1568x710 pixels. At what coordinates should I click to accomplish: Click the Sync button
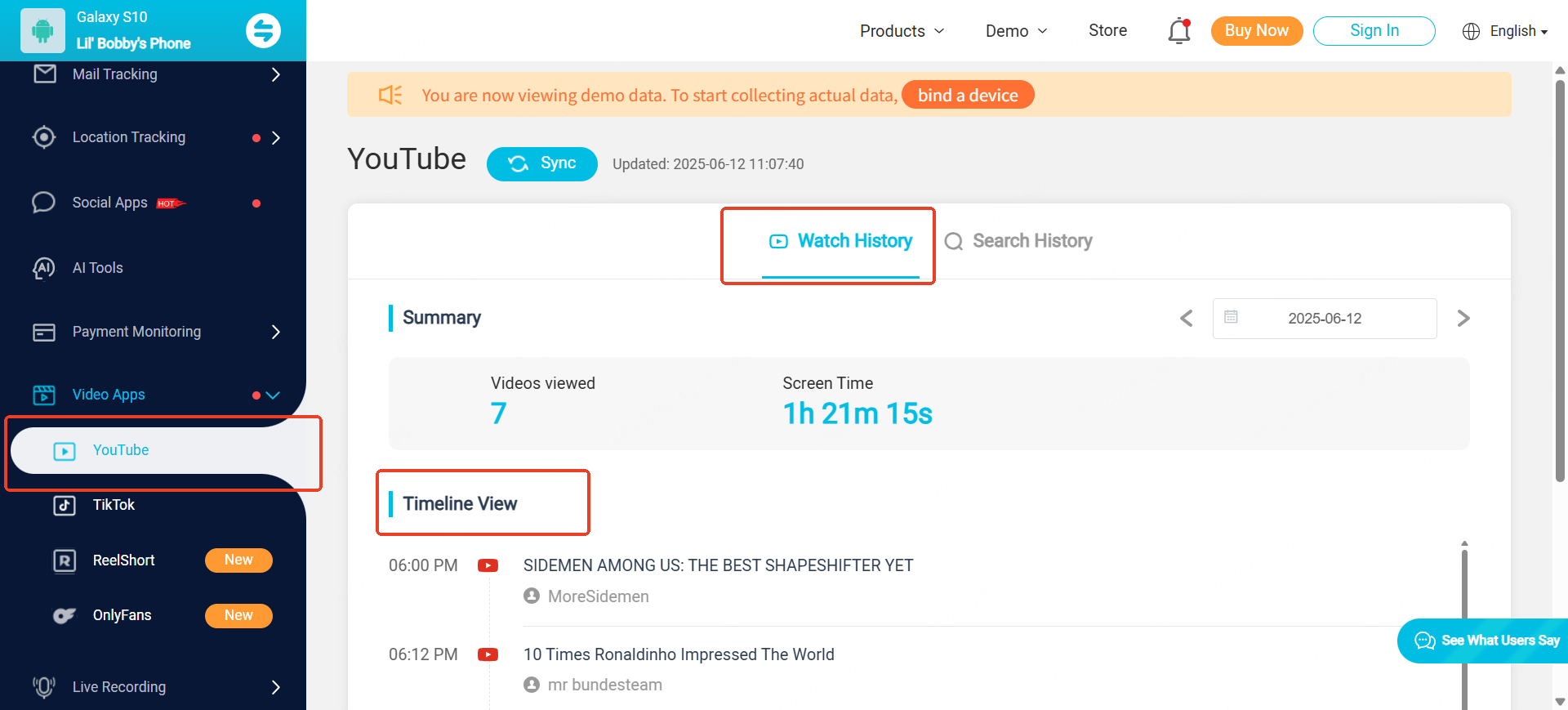pos(542,163)
